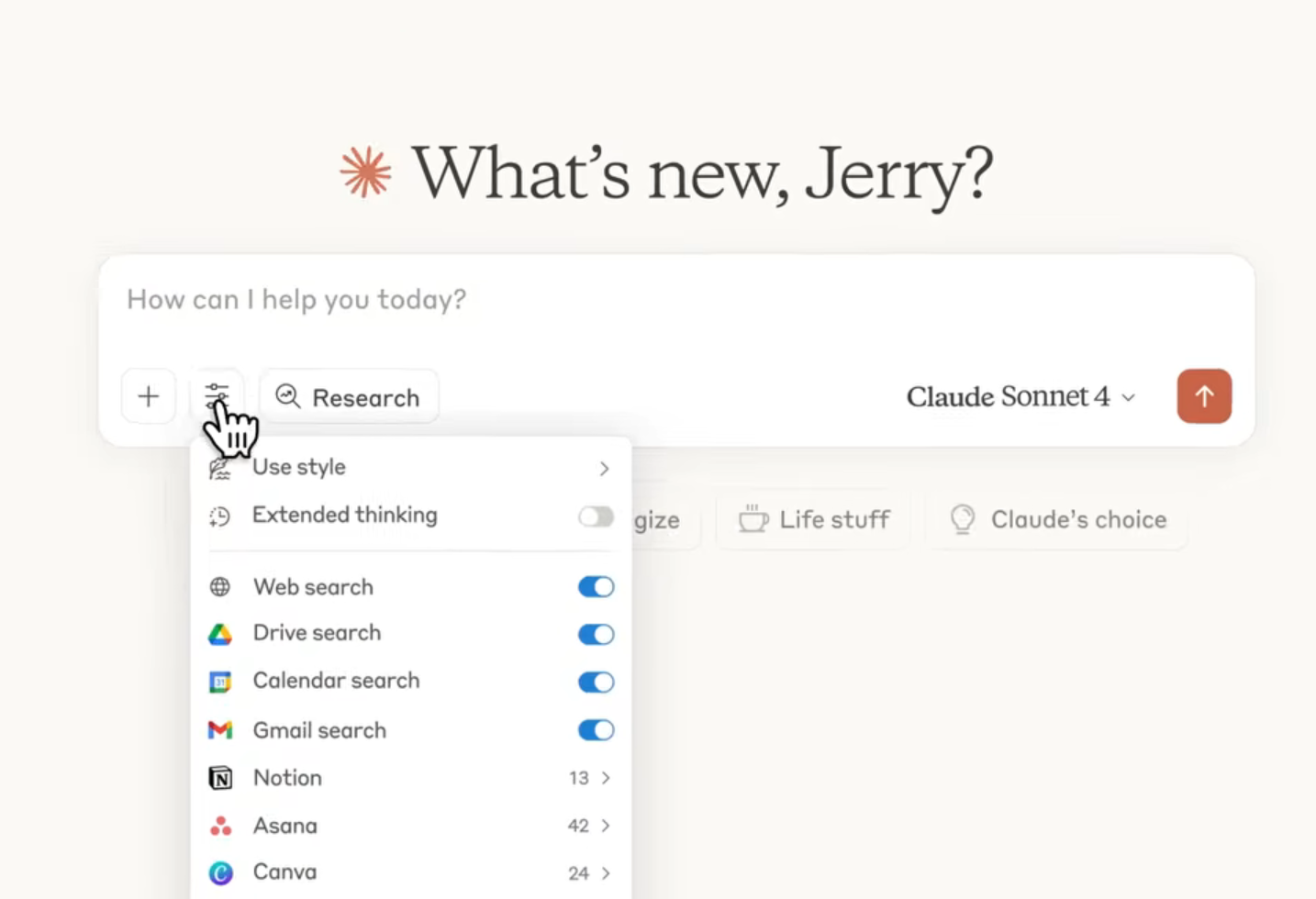Click the Google Drive icon
This screenshot has height=899, width=1316.
coord(220,634)
